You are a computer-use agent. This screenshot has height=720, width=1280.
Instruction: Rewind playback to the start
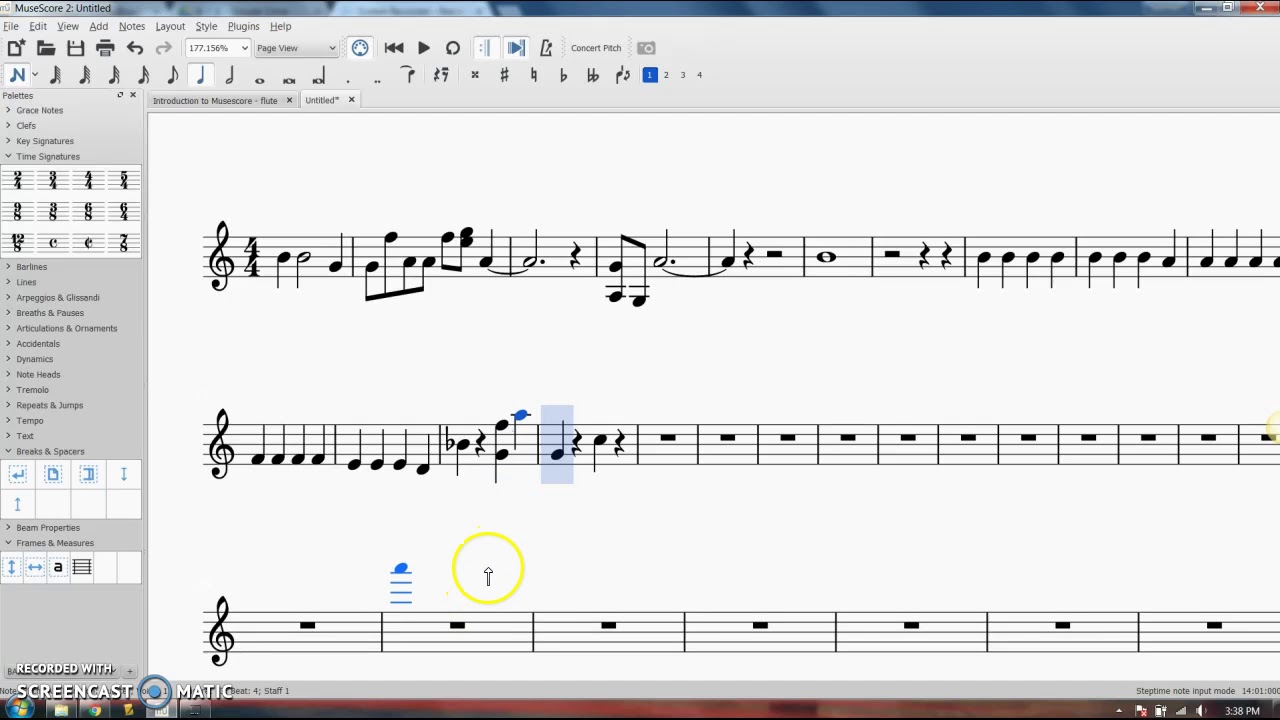click(x=394, y=48)
